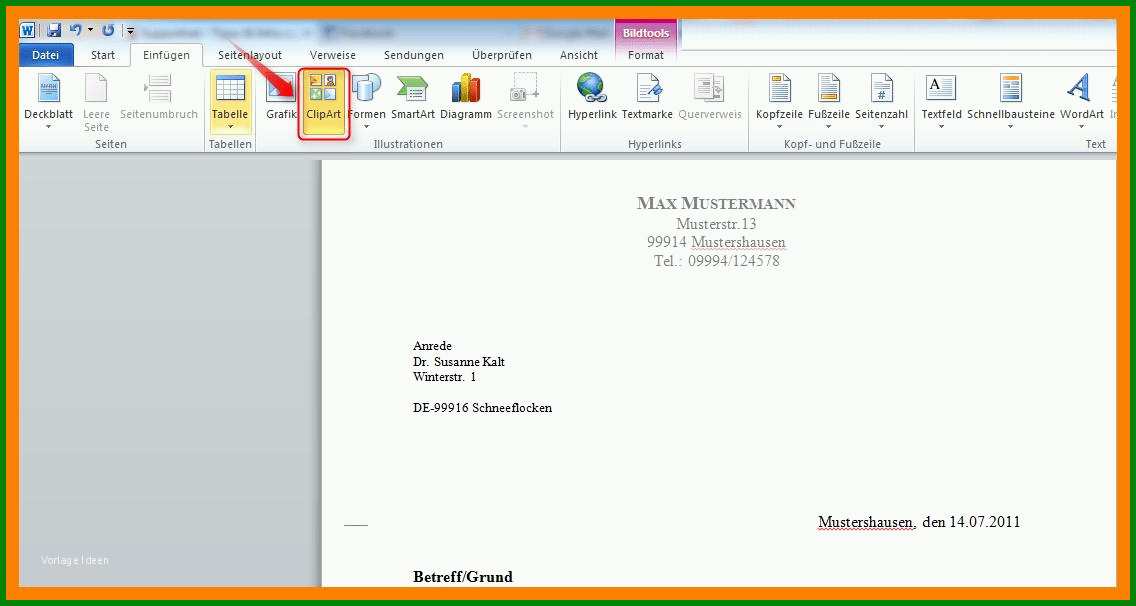Viewport: 1136px width, 606px height.
Task: Switch to the Start tab
Action: click(x=103, y=55)
